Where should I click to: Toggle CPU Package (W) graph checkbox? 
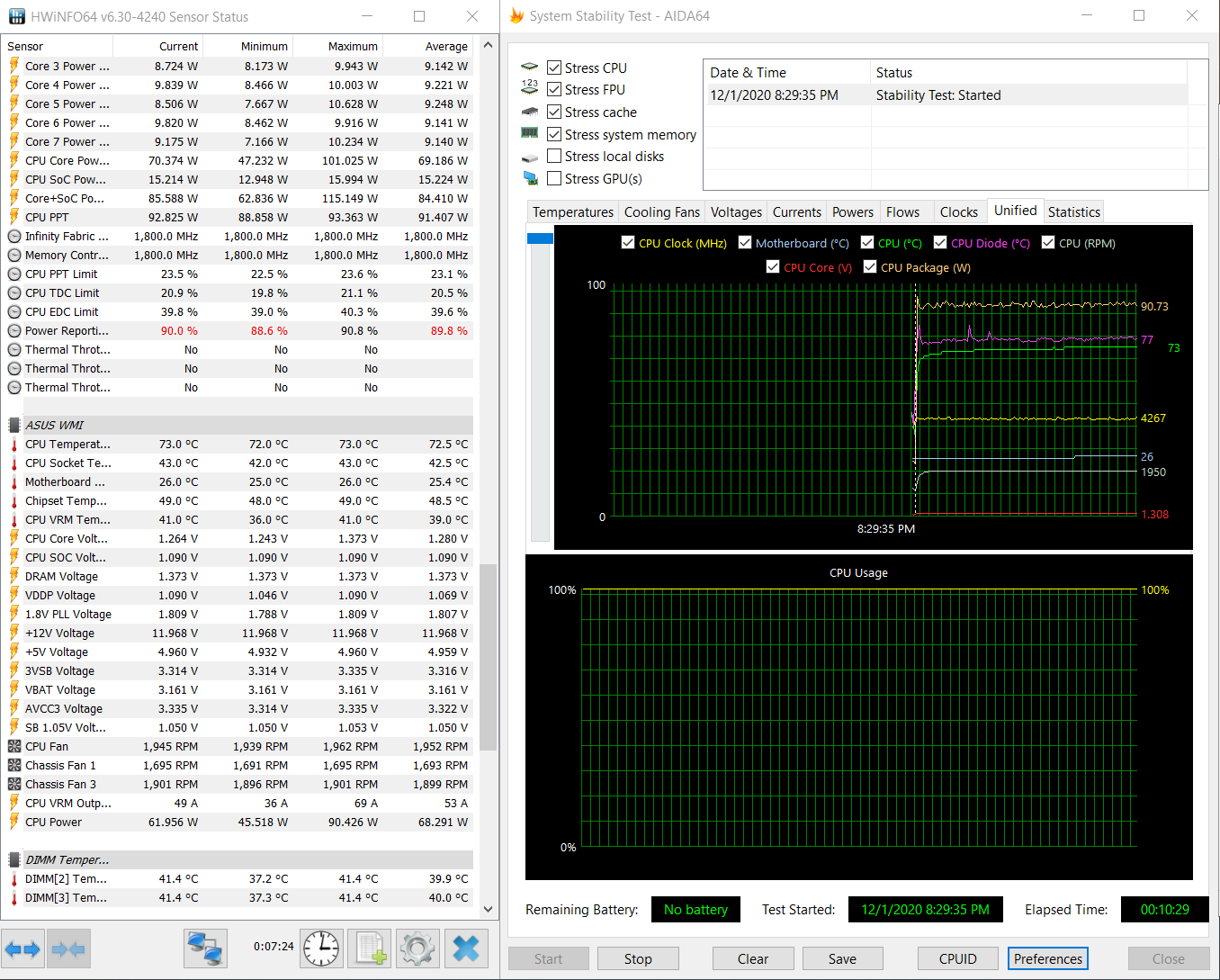[870, 267]
